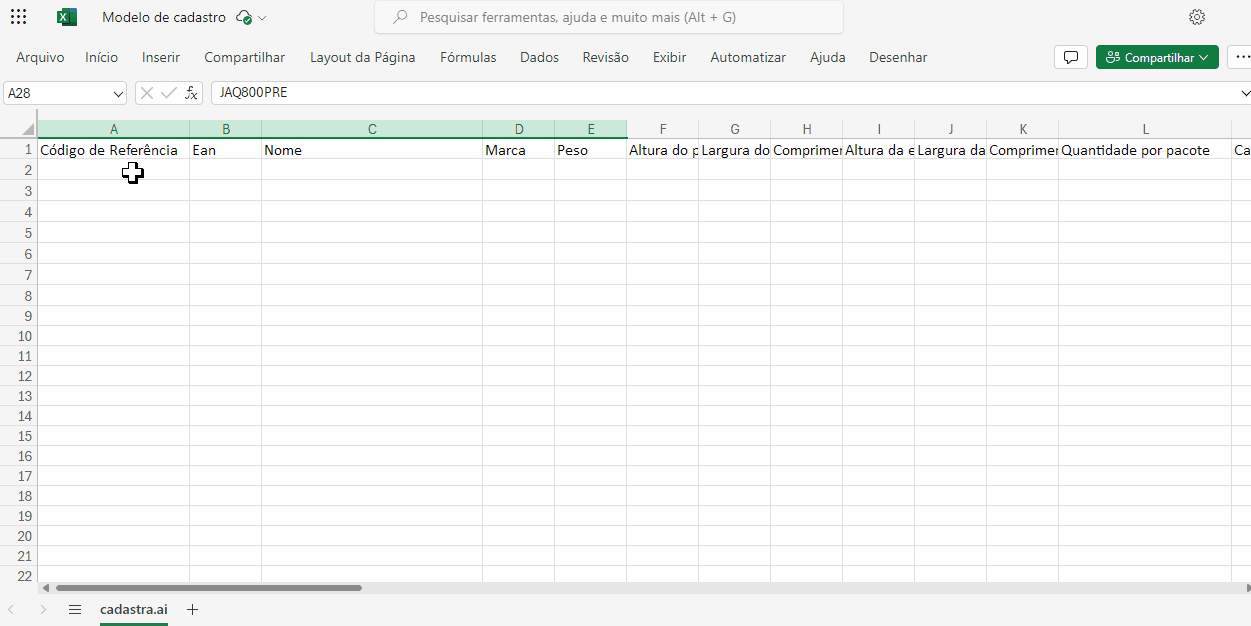The image size is (1251, 626).
Task: Click the cloud saved status icon
Action: (244, 18)
